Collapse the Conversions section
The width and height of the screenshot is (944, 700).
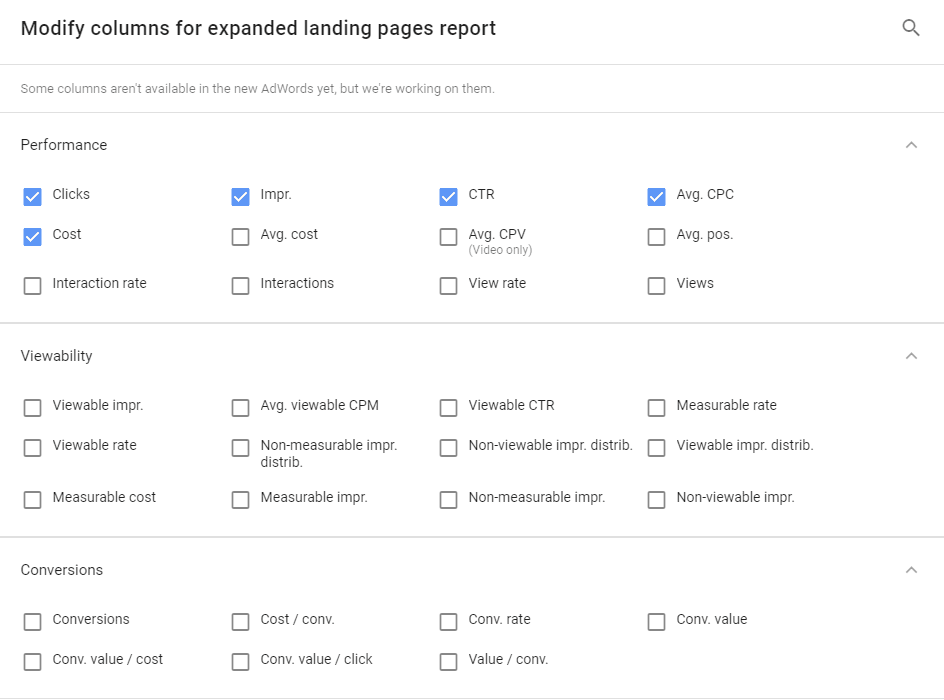point(910,570)
